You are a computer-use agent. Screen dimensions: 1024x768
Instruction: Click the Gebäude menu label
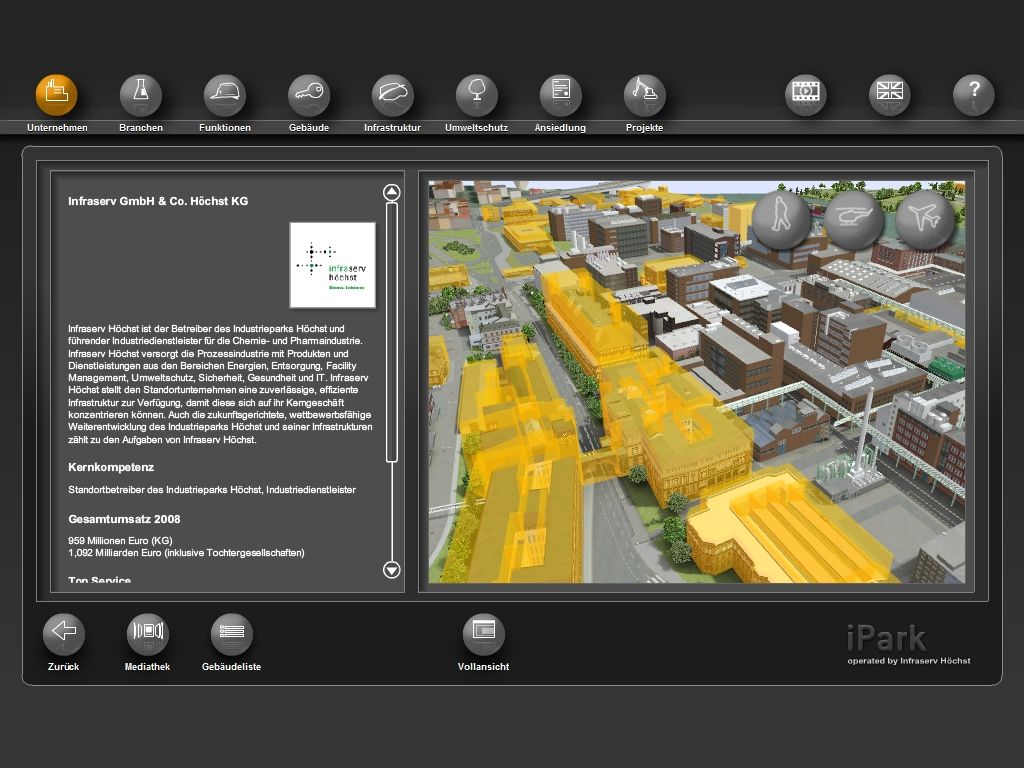pos(309,128)
